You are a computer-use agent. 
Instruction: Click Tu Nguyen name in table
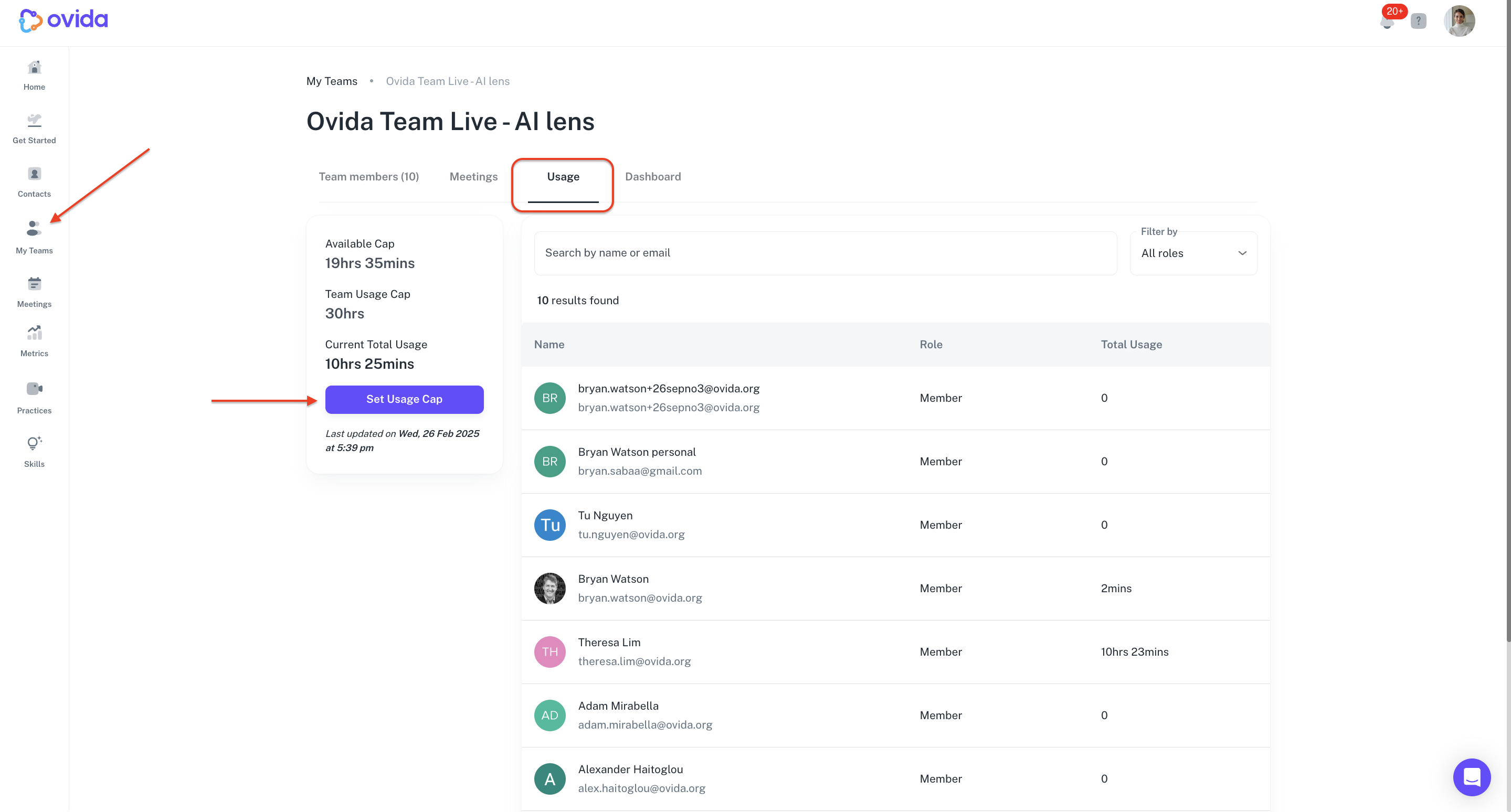[x=605, y=515]
